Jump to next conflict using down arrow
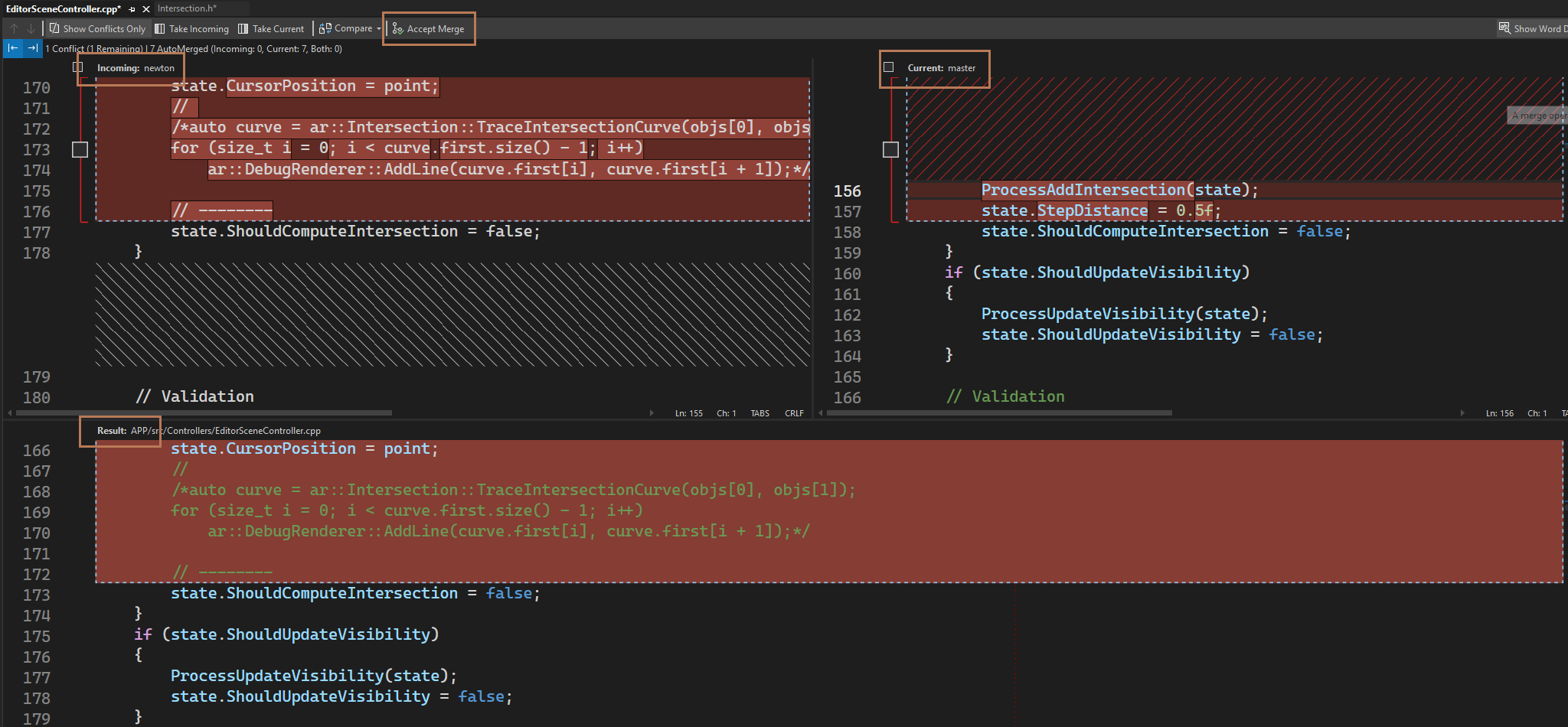 (x=31, y=28)
